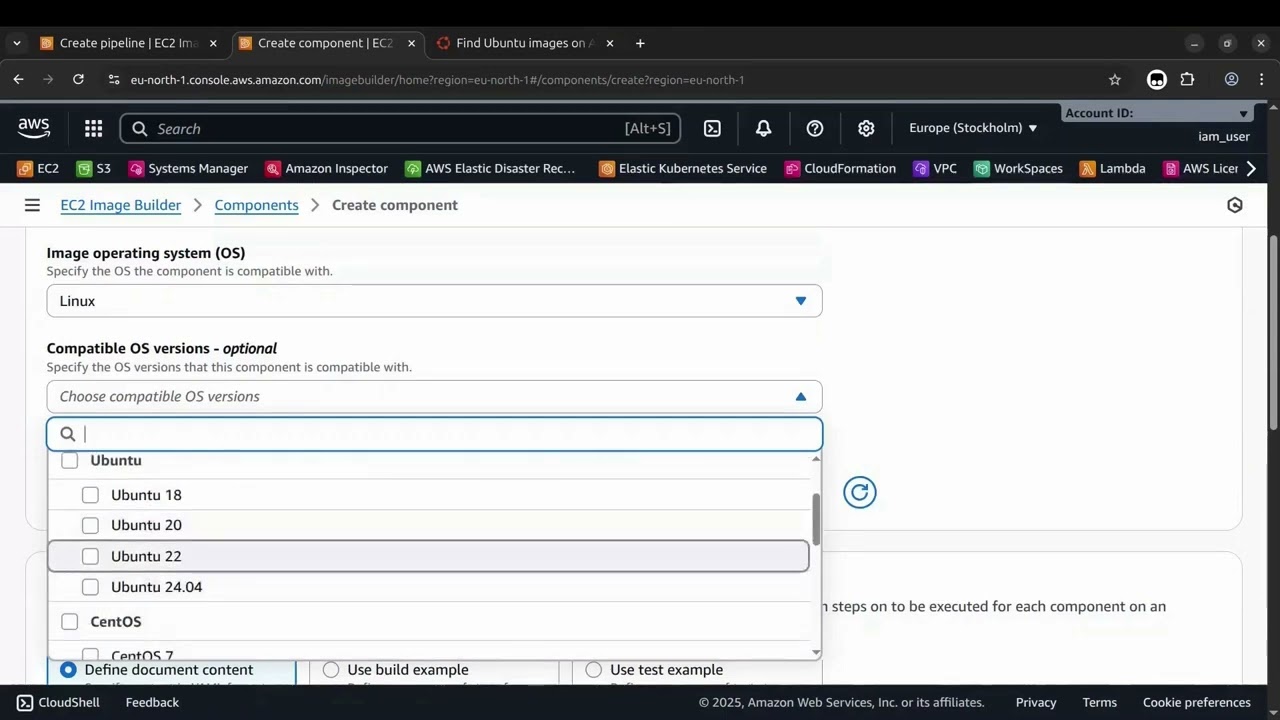Open the AWS services grid menu
The image size is (1280, 720).
click(93, 128)
